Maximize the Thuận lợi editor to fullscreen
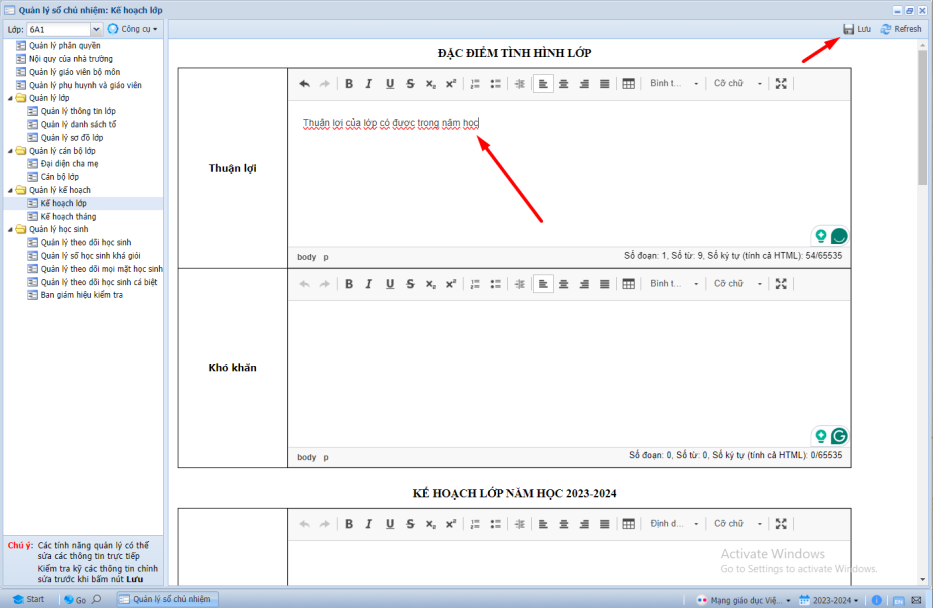The width and height of the screenshot is (934, 609). pyautogui.click(x=781, y=84)
